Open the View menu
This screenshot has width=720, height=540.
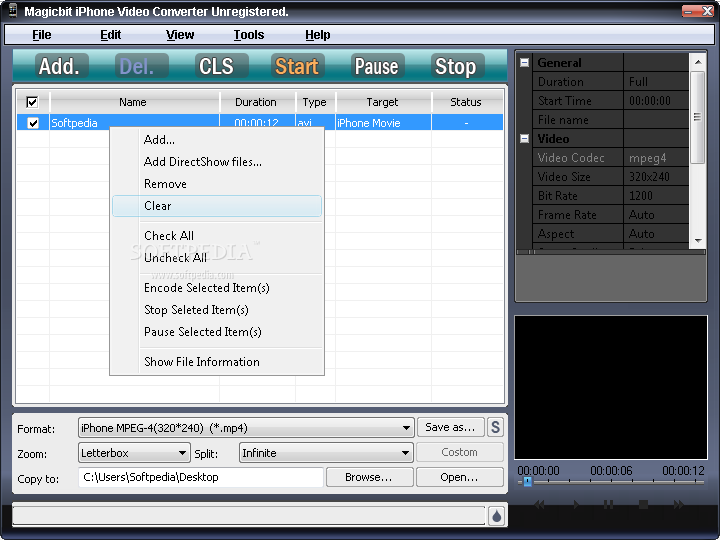[x=180, y=35]
